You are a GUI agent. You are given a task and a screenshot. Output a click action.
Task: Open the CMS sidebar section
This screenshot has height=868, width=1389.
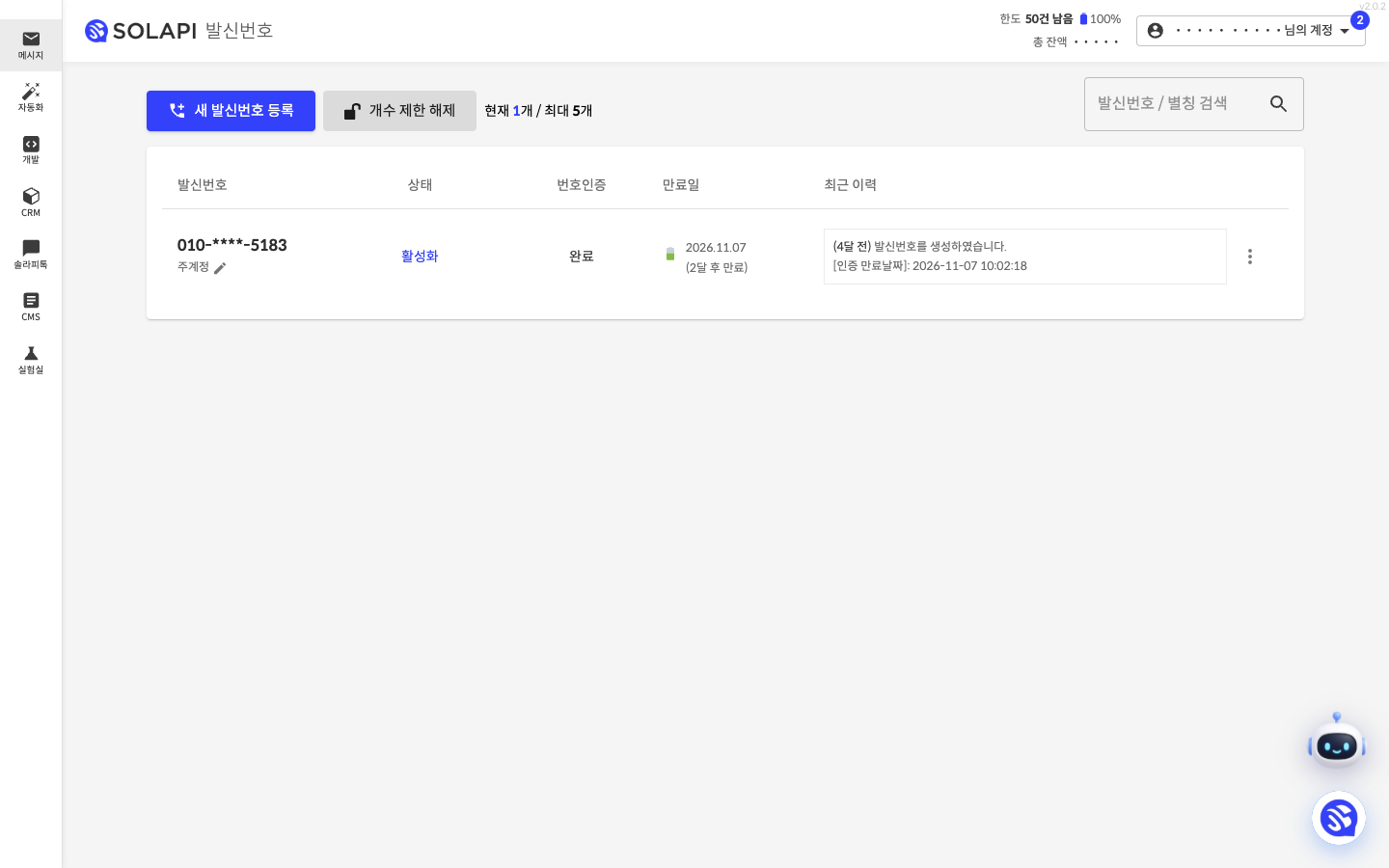[x=31, y=307]
